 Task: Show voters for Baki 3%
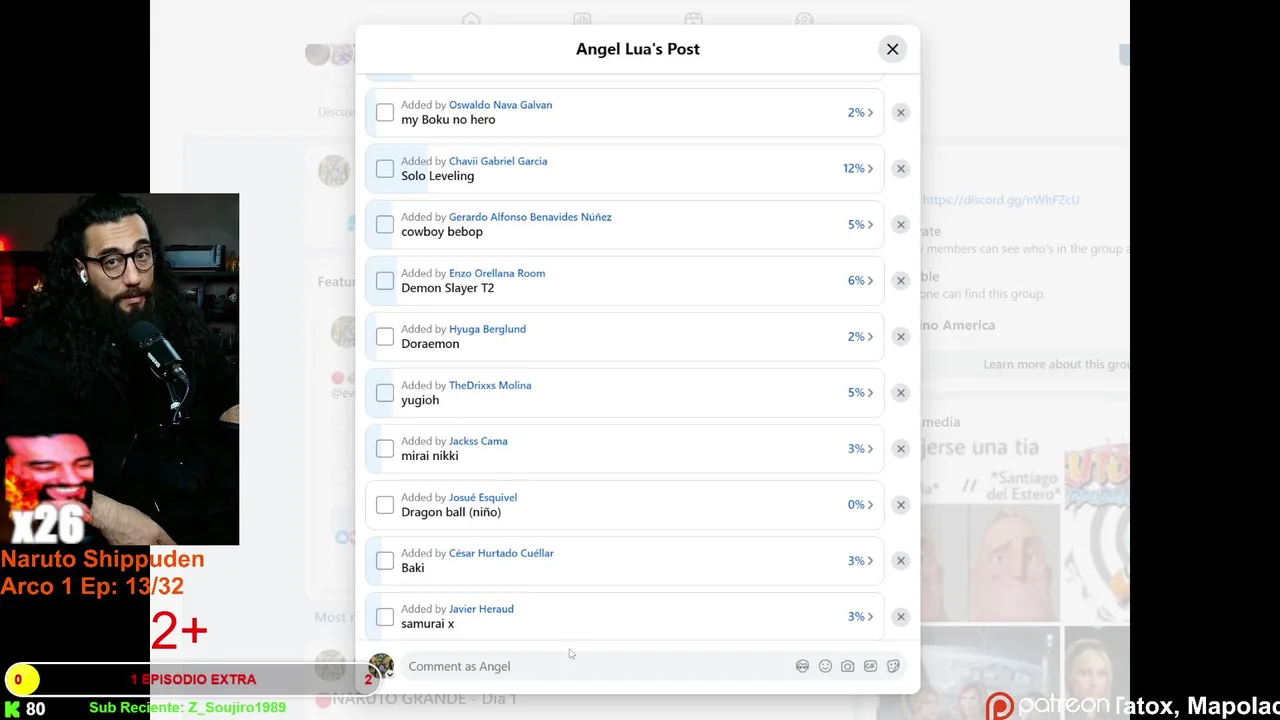click(x=860, y=561)
